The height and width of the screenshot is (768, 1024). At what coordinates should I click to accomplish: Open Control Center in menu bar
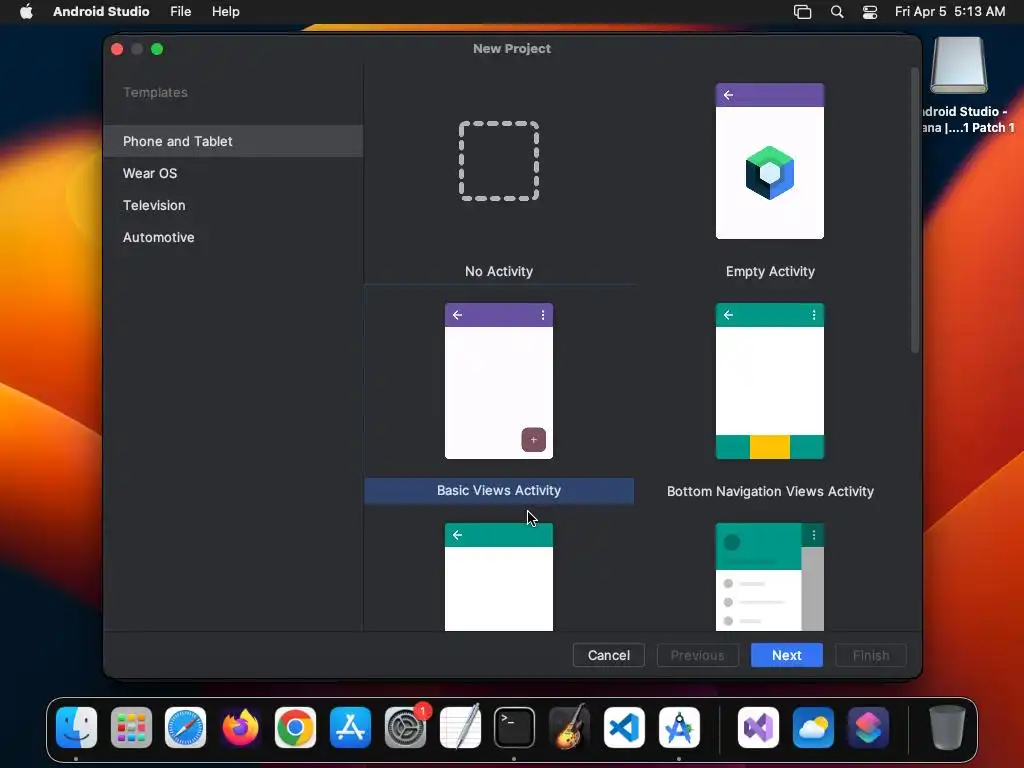coord(870,12)
